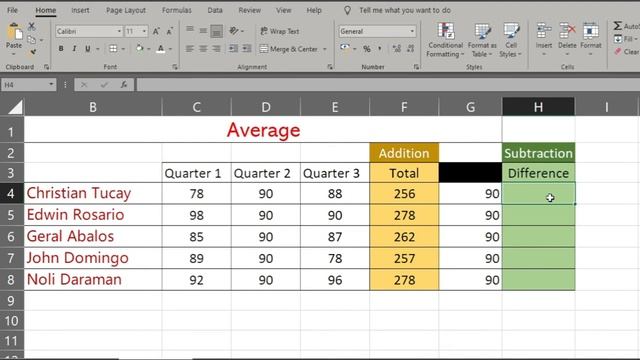Align text left

(x=190, y=49)
